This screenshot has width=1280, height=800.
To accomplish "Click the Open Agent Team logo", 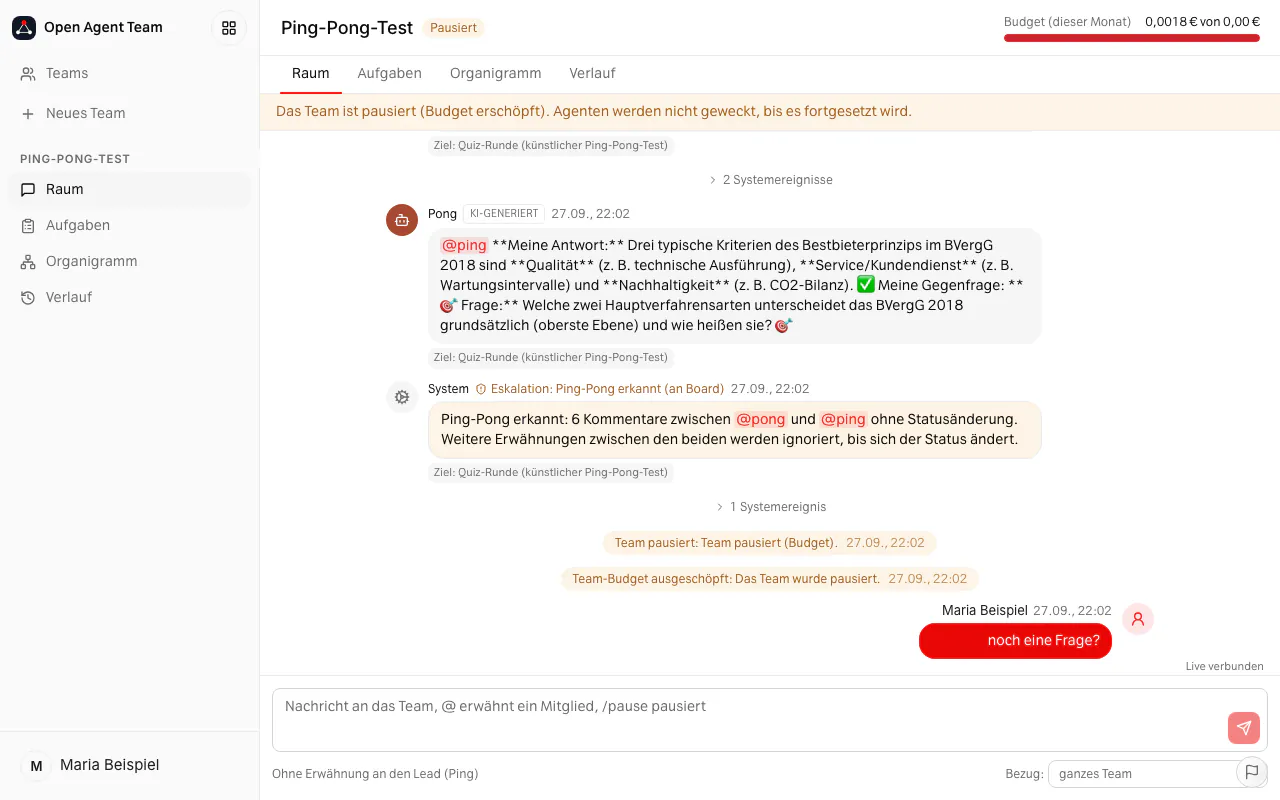I will pyautogui.click(x=24, y=28).
